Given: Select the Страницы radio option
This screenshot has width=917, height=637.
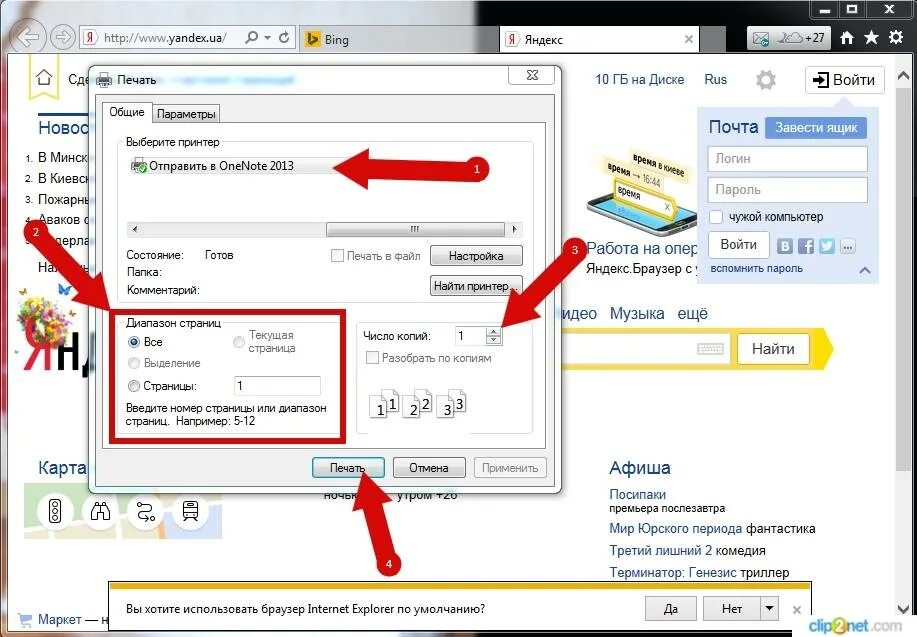Looking at the screenshot, I should (134, 386).
